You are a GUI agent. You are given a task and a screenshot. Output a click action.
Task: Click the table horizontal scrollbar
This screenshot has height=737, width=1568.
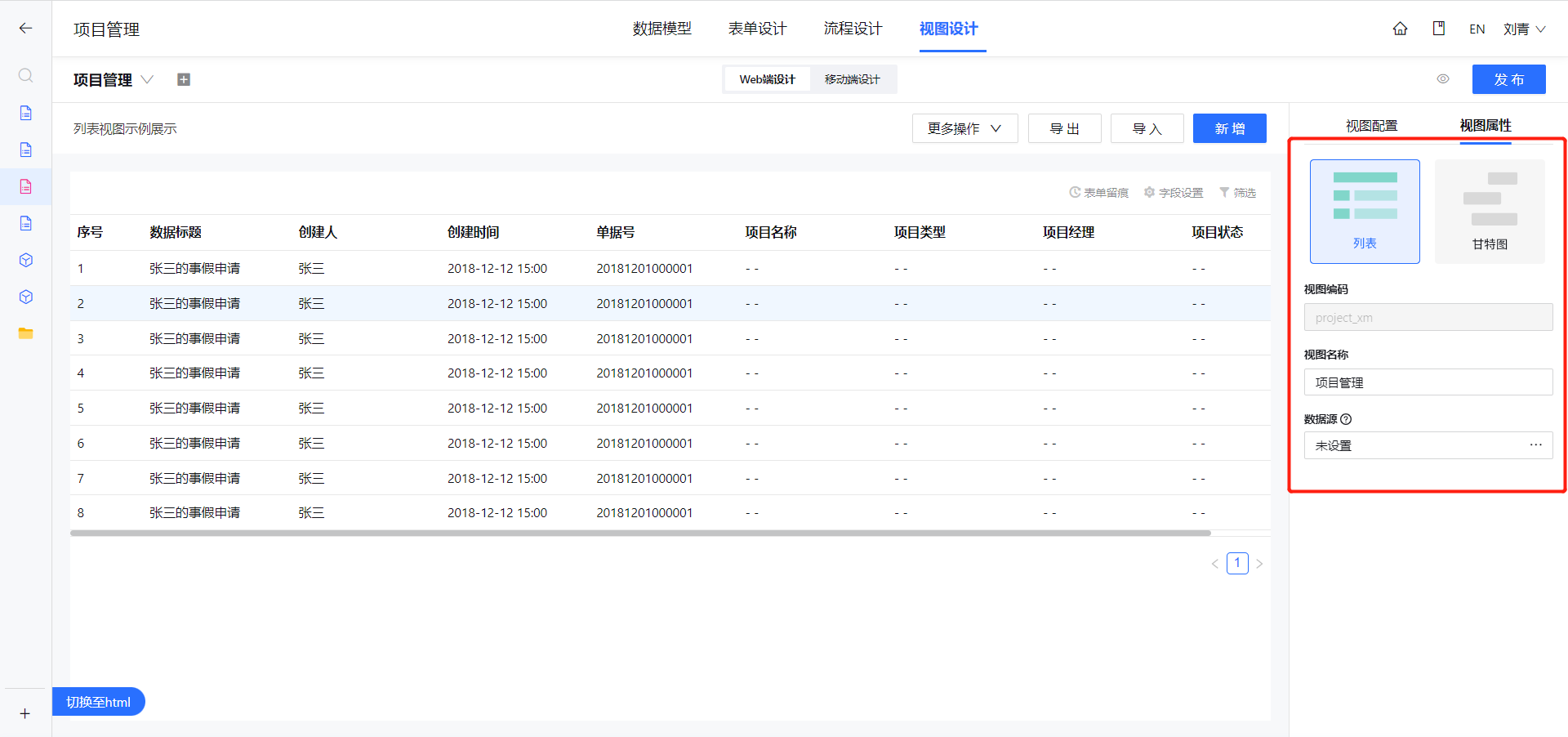click(640, 533)
